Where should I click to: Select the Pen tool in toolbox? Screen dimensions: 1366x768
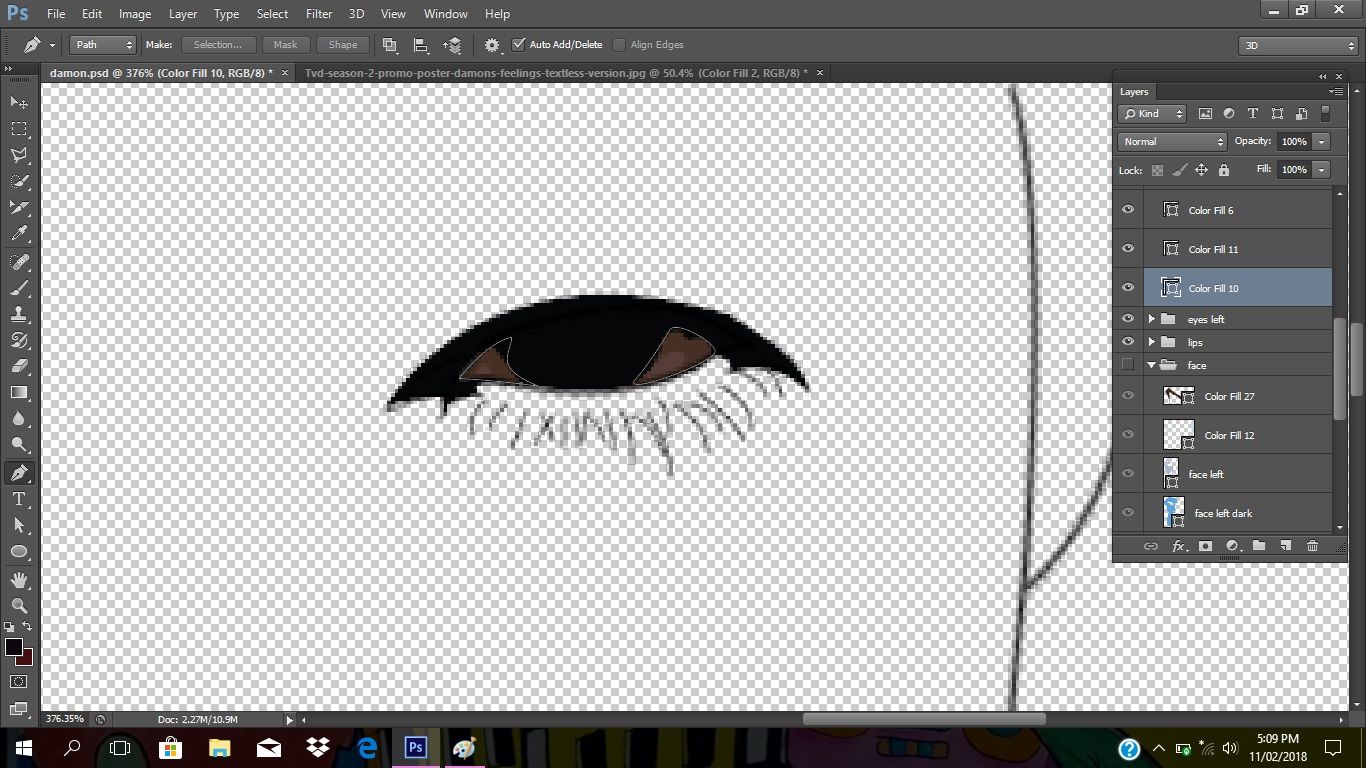[19, 473]
